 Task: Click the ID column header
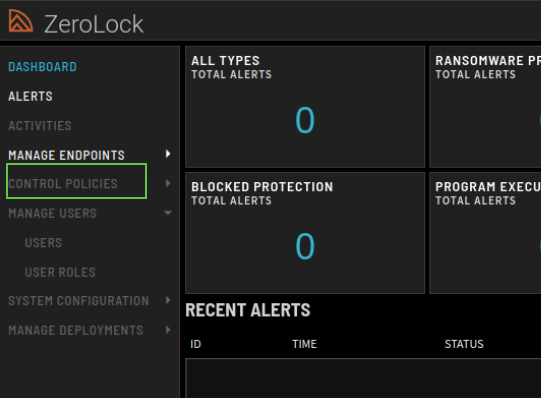click(x=196, y=344)
